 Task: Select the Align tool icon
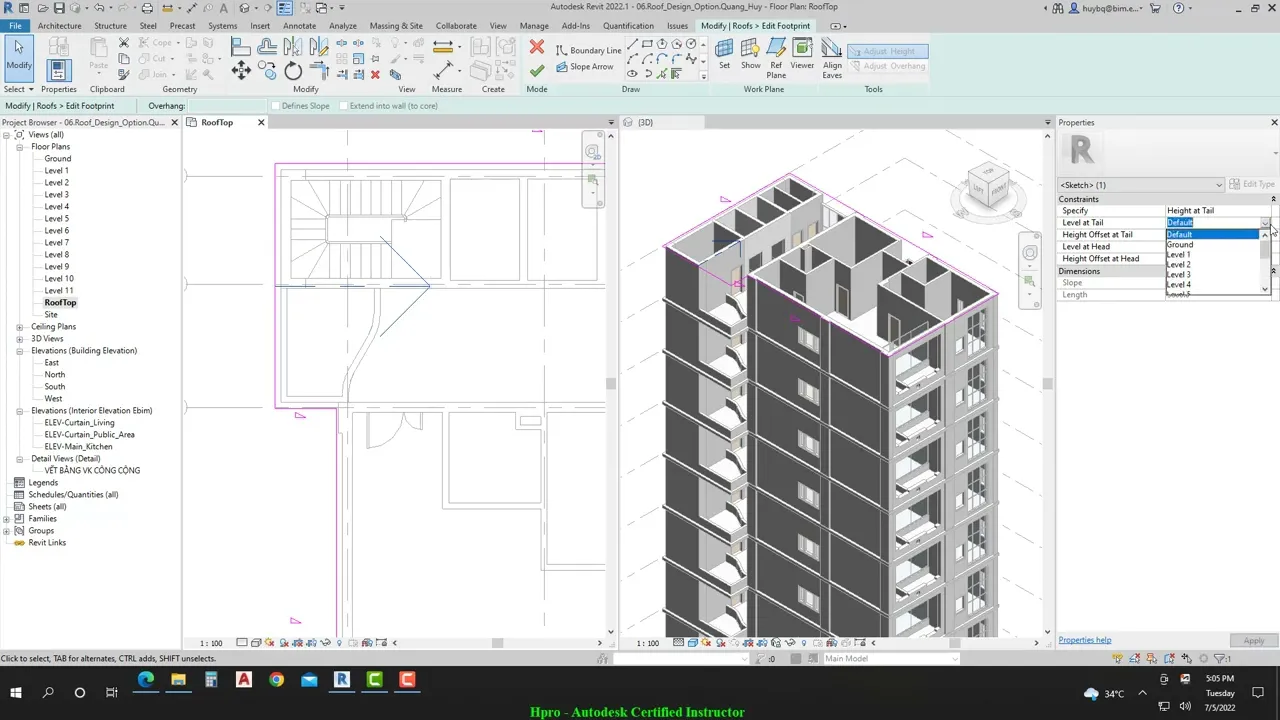pos(241,47)
